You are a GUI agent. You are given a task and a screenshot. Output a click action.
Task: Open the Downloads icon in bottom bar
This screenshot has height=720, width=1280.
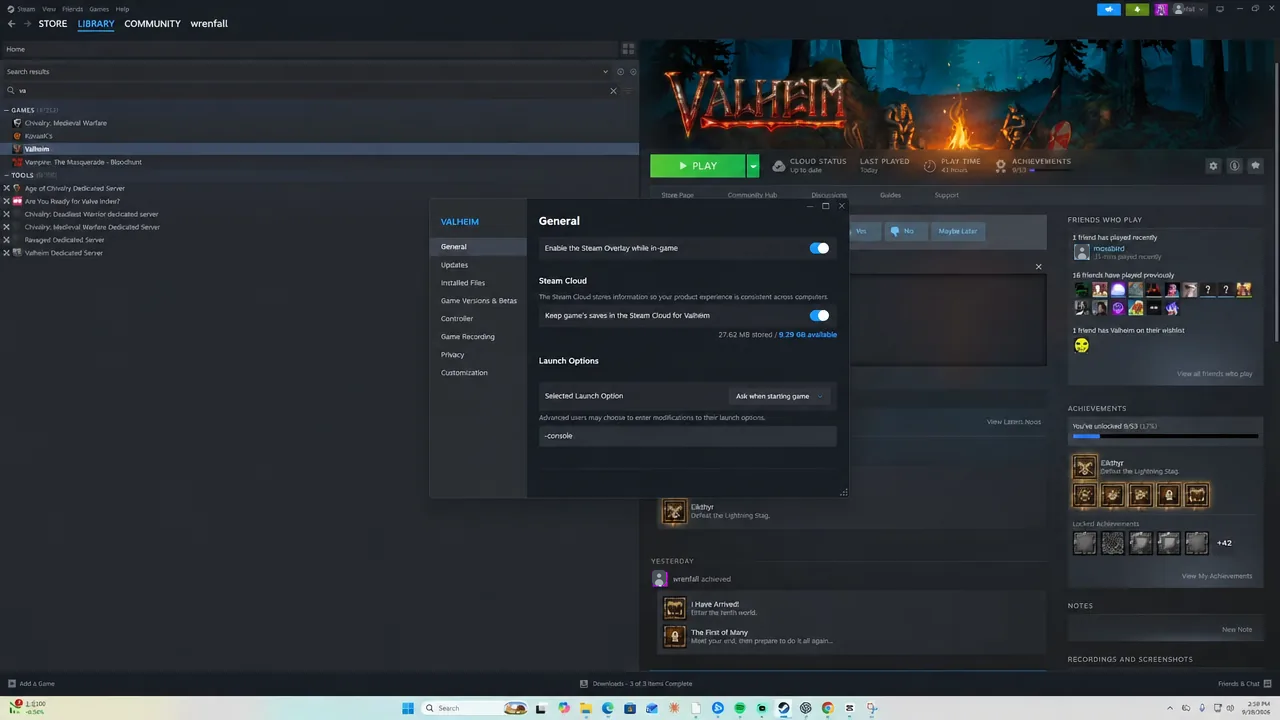pyautogui.click(x=584, y=684)
